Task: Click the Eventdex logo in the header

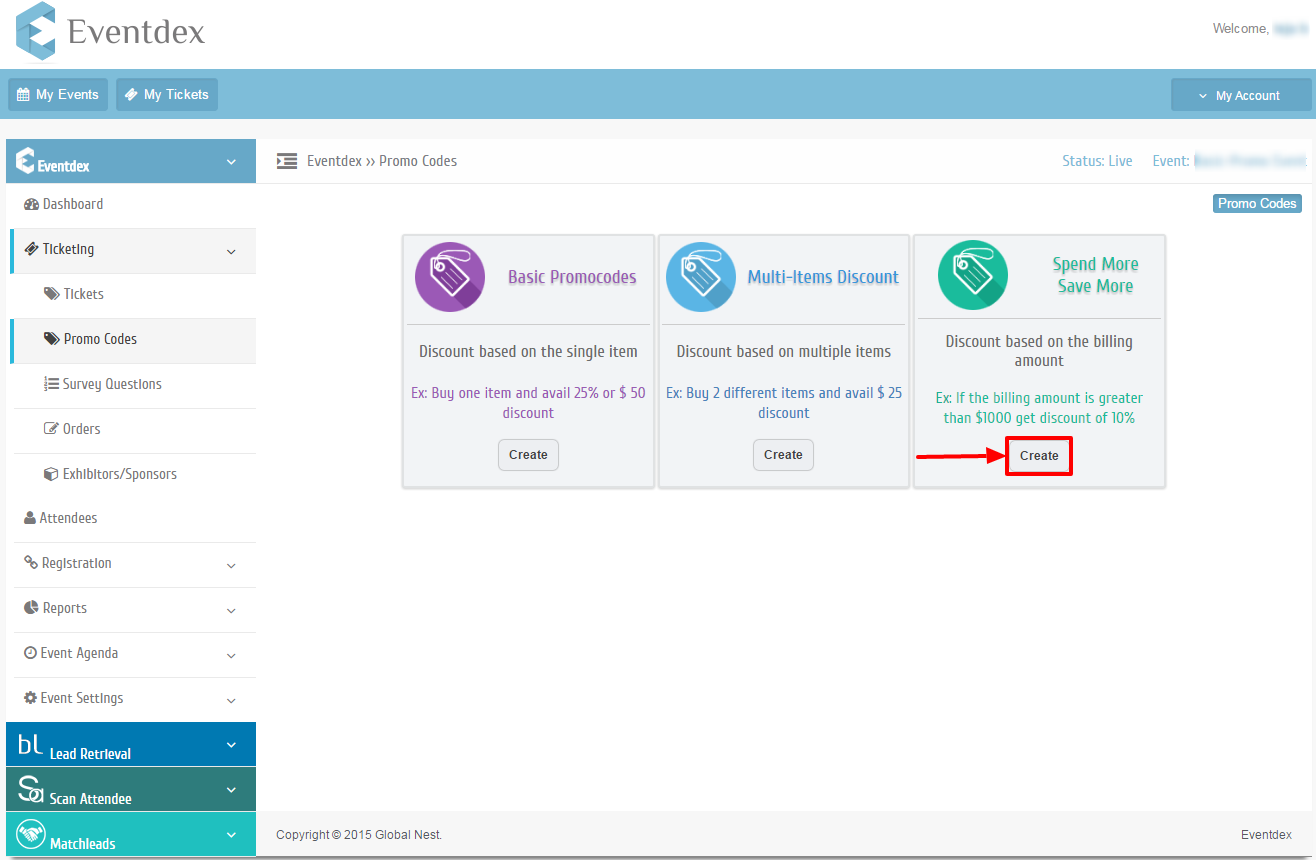Action: tap(111, 31)
